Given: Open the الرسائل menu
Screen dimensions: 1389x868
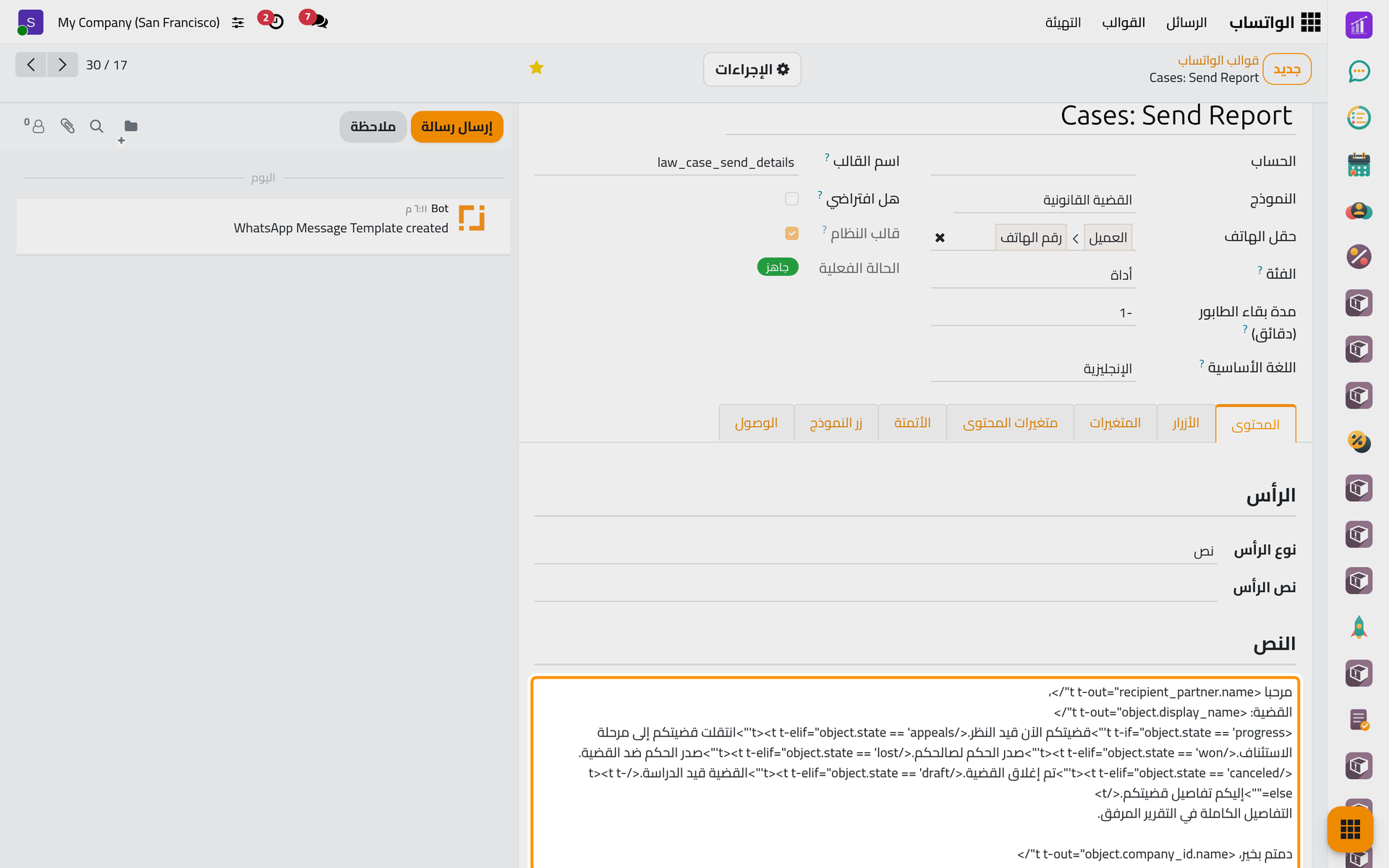Looking at the screenshot, I should 1186,22.
